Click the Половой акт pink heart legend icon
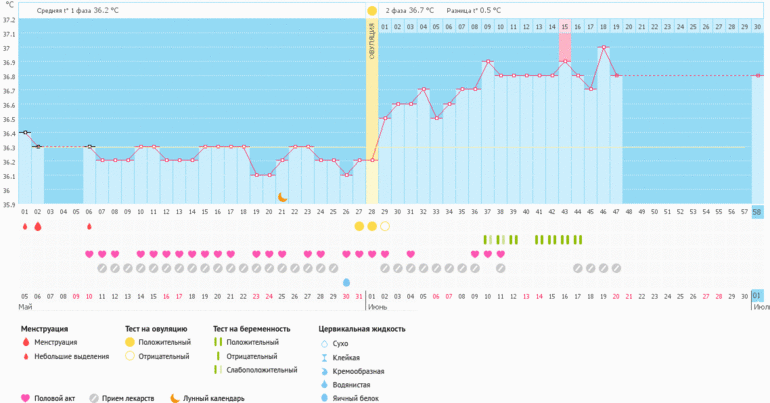Screen dimensions: 770x403 [x=25, y=397]
